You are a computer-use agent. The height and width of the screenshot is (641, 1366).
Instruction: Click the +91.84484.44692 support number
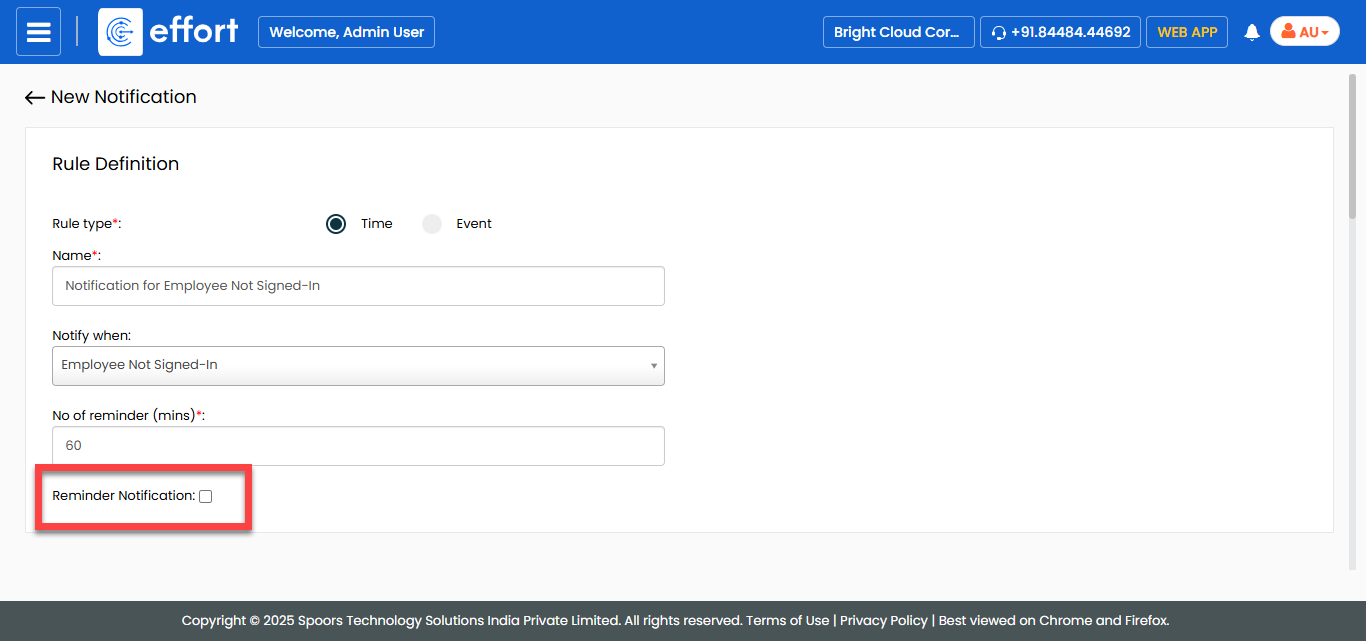(x=1070, y=32)
